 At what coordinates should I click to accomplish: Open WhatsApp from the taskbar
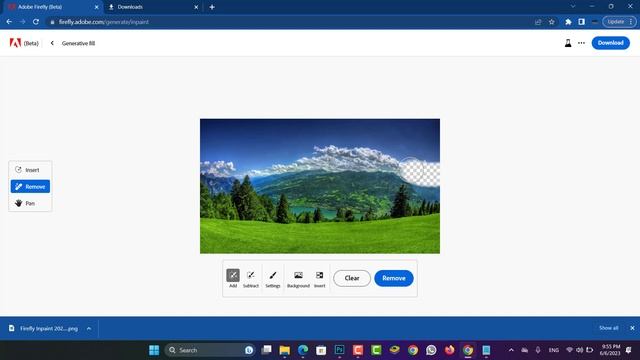431,350
